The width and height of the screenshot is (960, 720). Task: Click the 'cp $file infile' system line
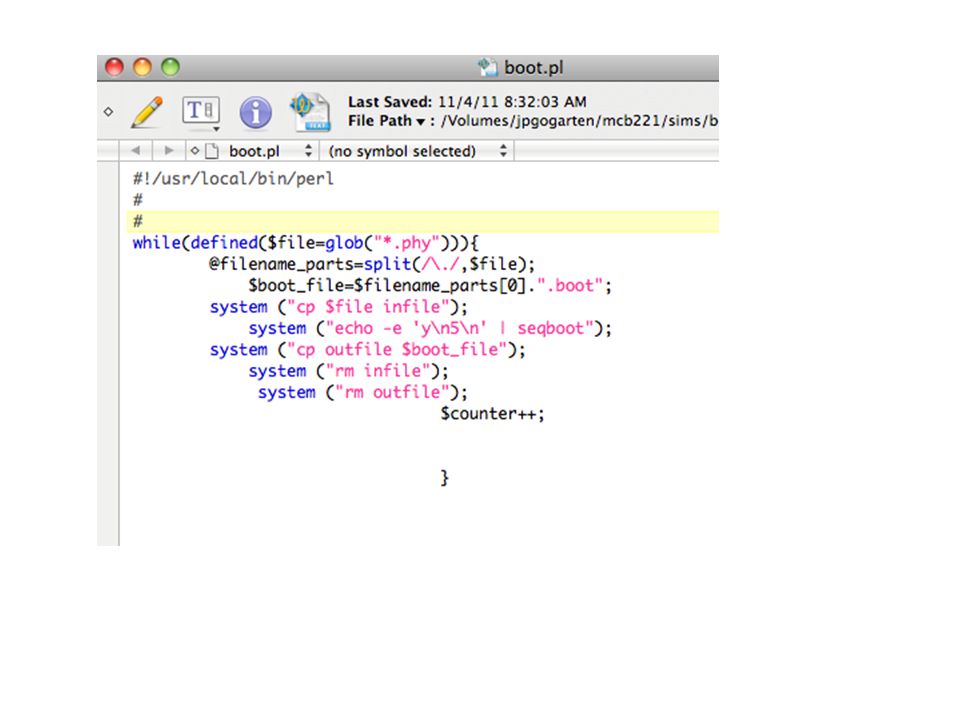[x=339, y=307]
